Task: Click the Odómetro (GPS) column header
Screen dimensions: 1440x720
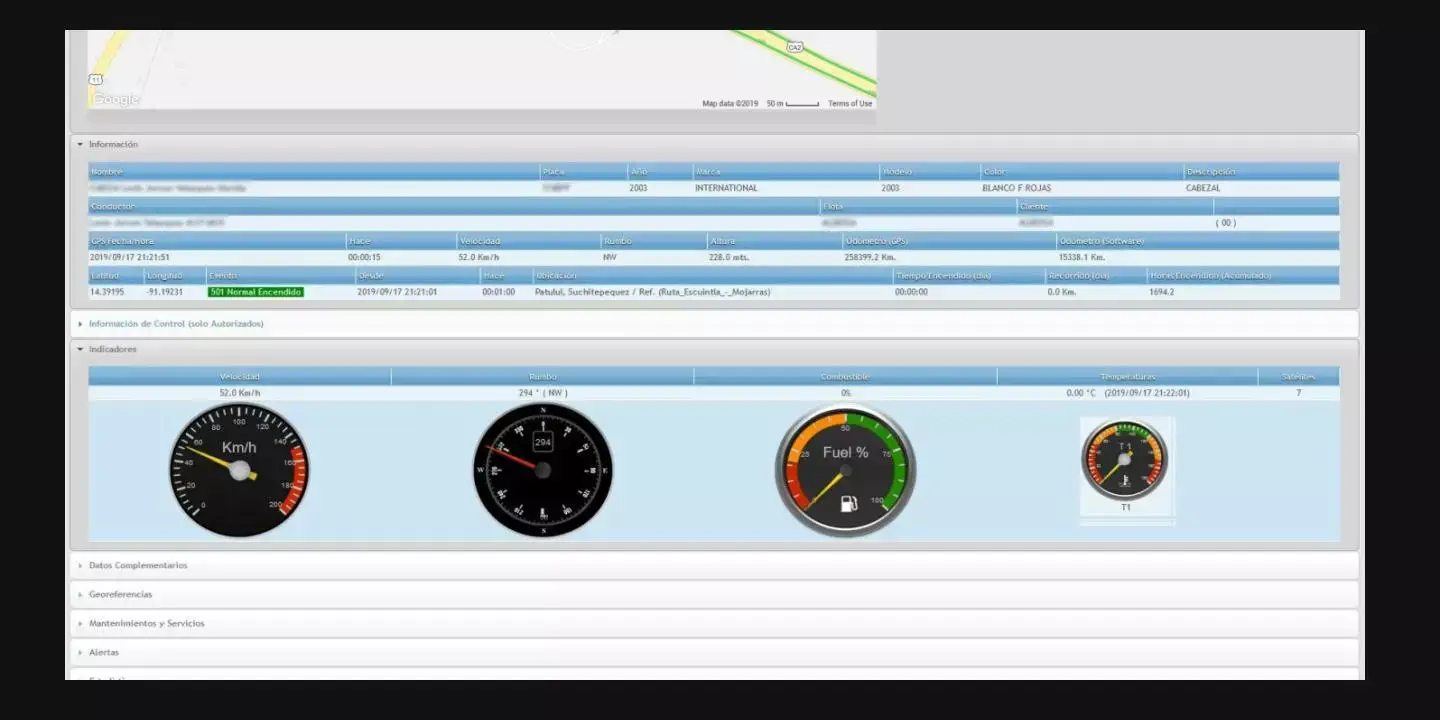Action: 949,241
